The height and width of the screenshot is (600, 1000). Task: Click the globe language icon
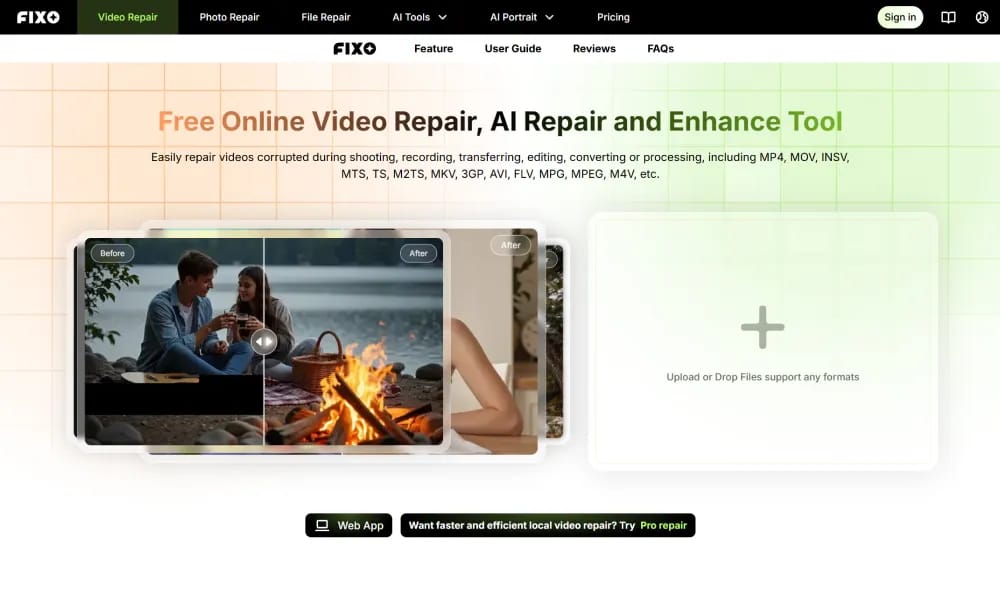point(982,17)
